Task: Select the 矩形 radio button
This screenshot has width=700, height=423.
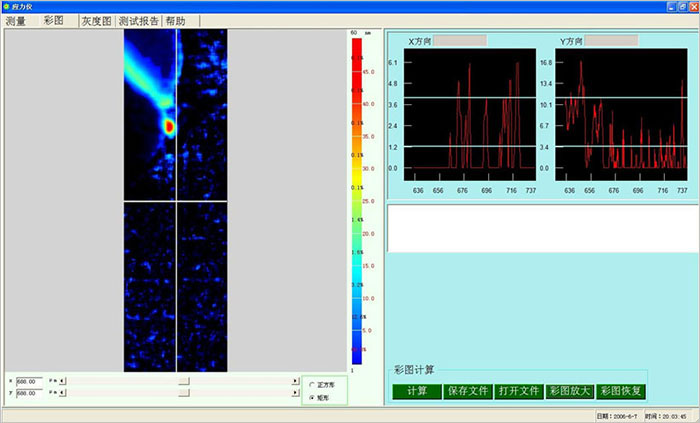Action: pos(312,397)
